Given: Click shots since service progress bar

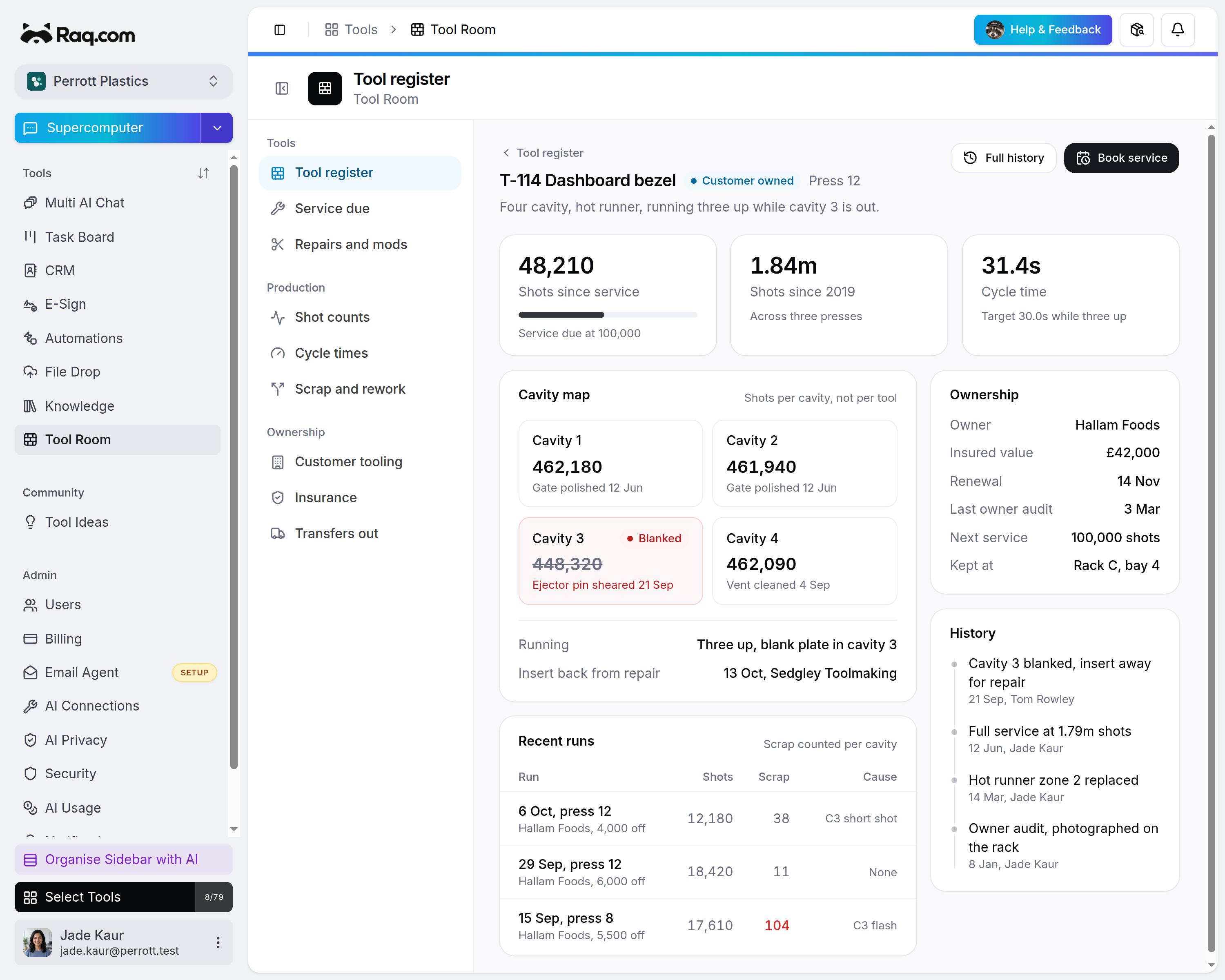Looking at the screenshot, I should (x=607, y=315).
